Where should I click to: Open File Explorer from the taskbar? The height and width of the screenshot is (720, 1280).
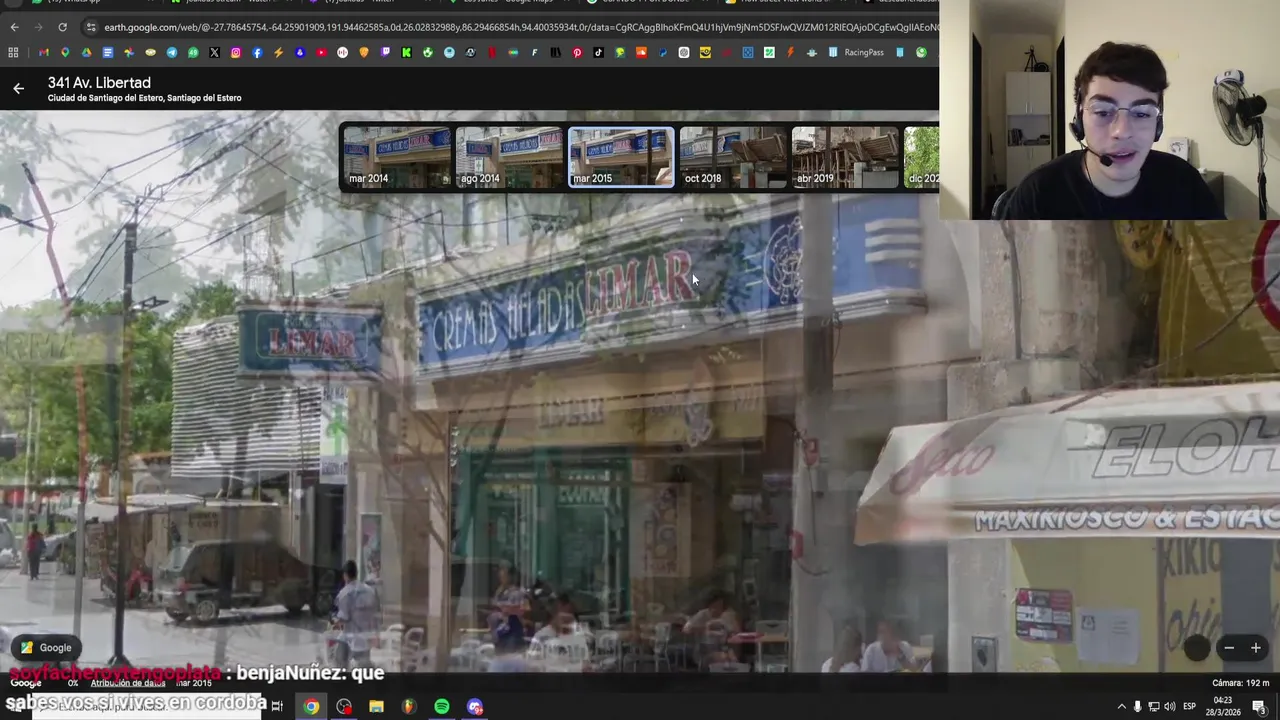(376, 706)
